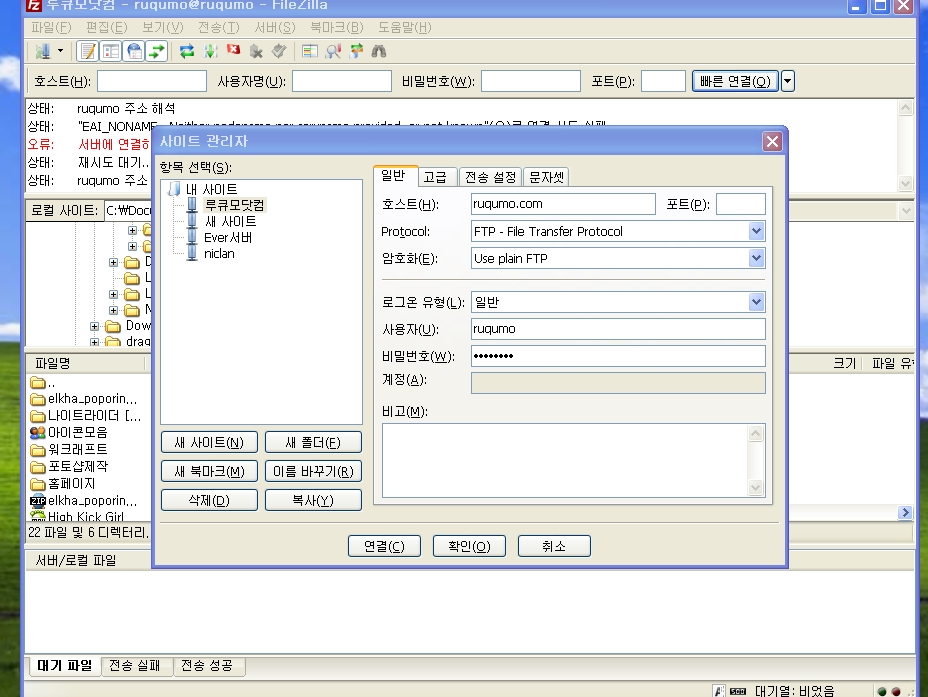This screenshot has width=928, height=697.
Task: Click the 확인(O) button
Action: (469, 546)
